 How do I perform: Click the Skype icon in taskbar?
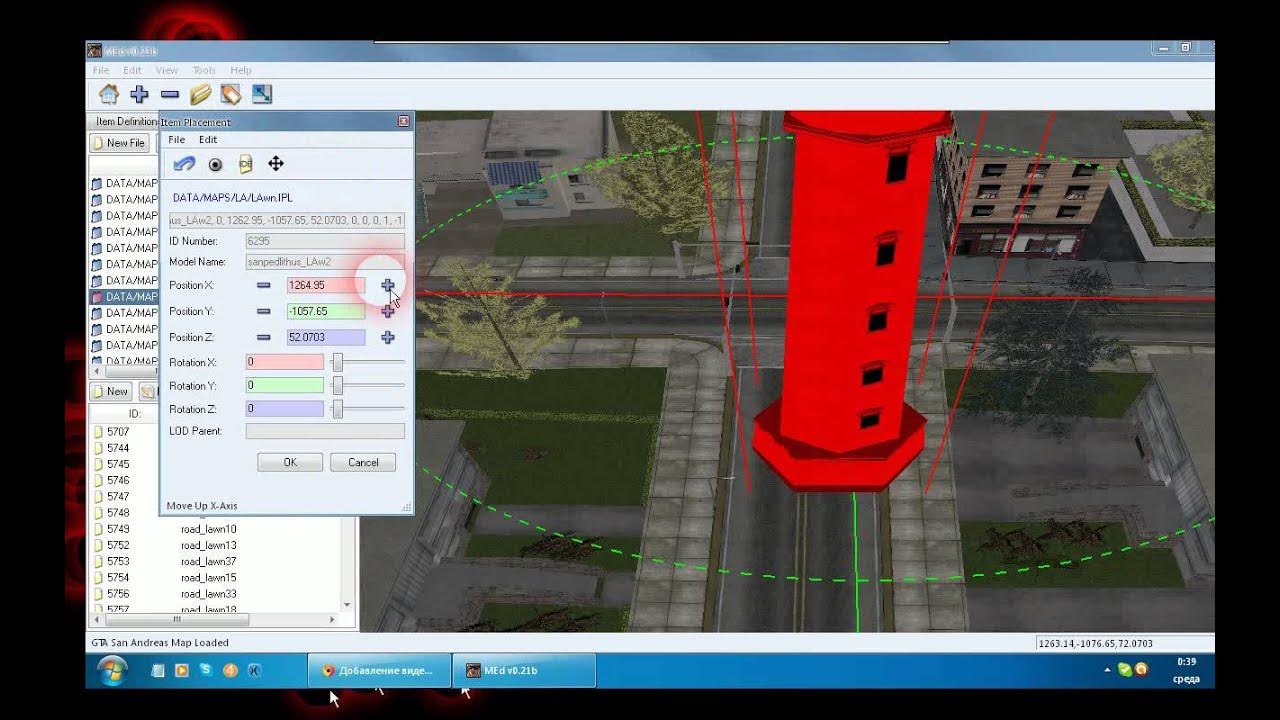(206, 670)
